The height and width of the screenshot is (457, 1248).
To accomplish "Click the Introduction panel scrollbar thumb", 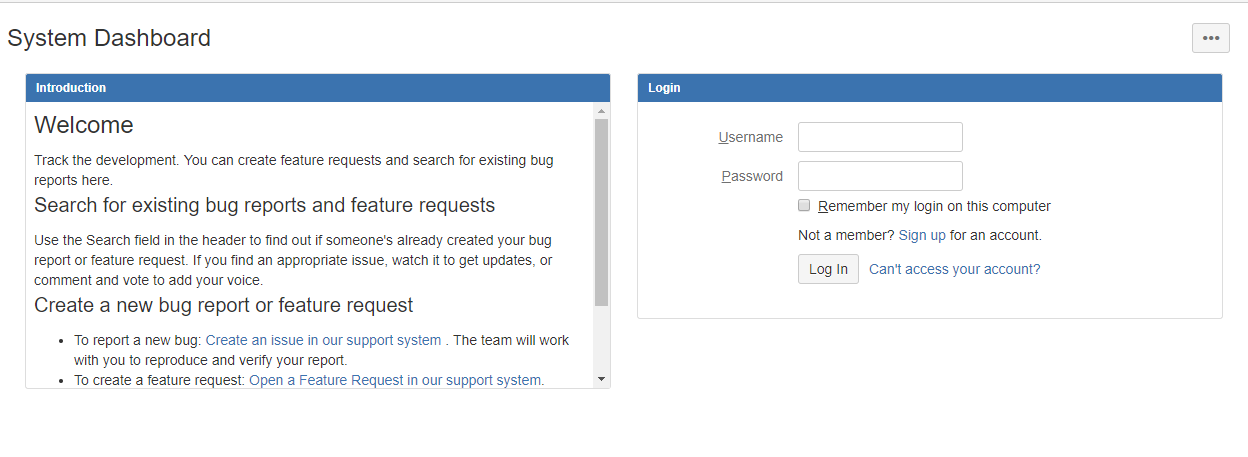I will point(601,212).
